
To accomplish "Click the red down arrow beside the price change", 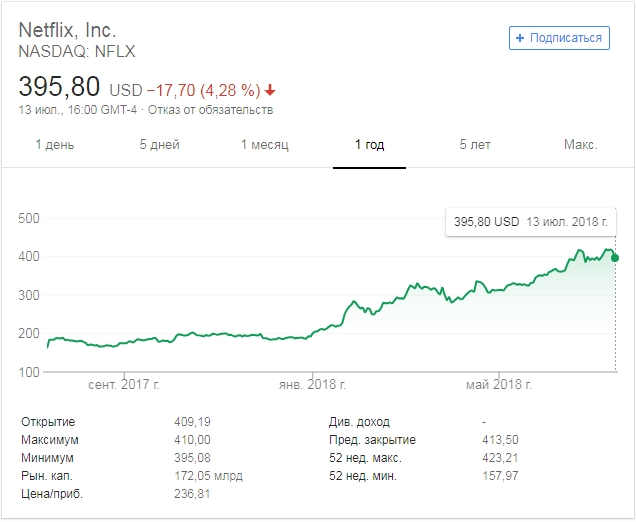I will 270,90.
